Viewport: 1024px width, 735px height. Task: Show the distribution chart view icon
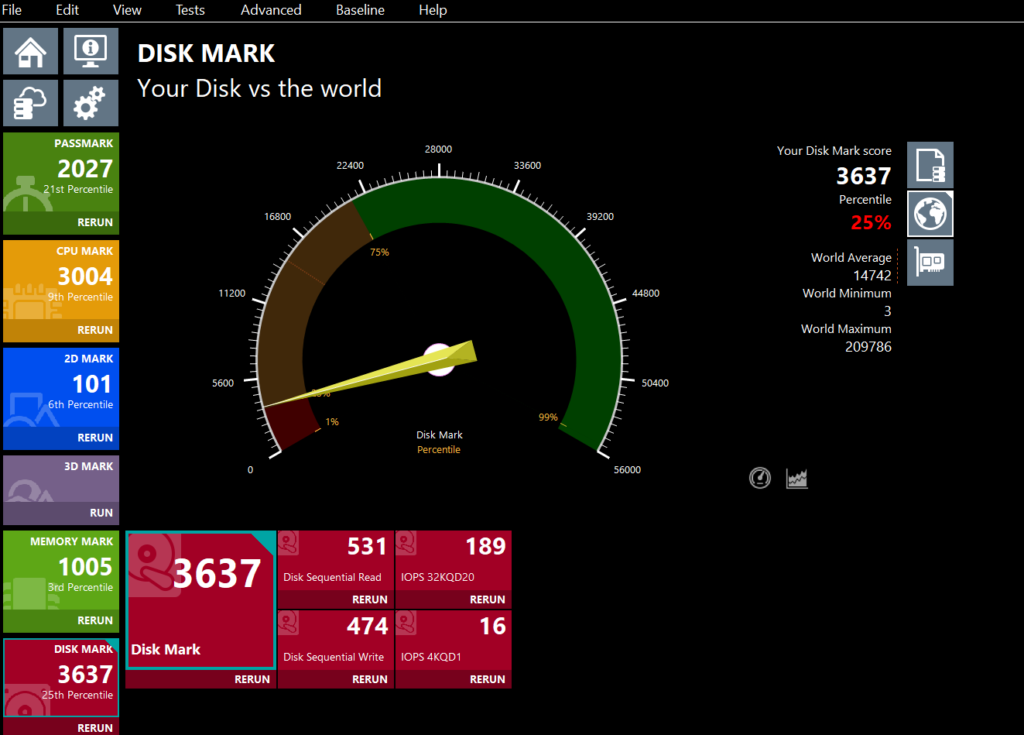pos(797,478)
